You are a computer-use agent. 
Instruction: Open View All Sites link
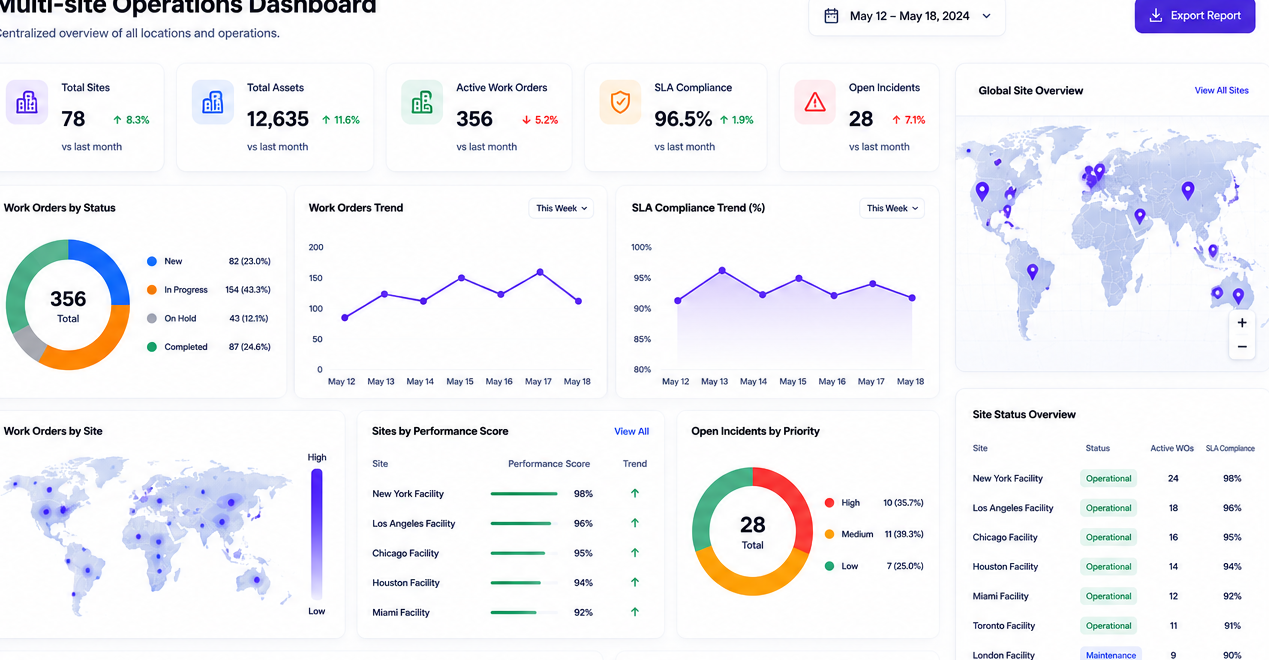point(1221,90)
